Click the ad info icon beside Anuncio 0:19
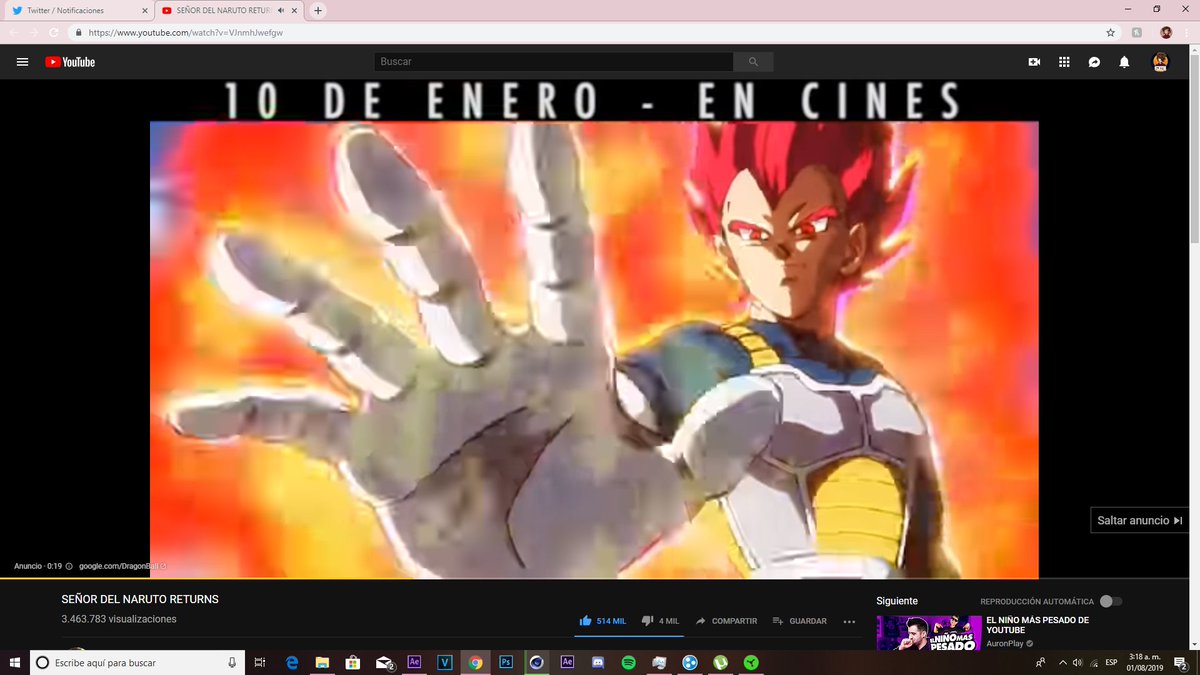The width and height of the screenshot is (1200, 675). coord(69,566)
